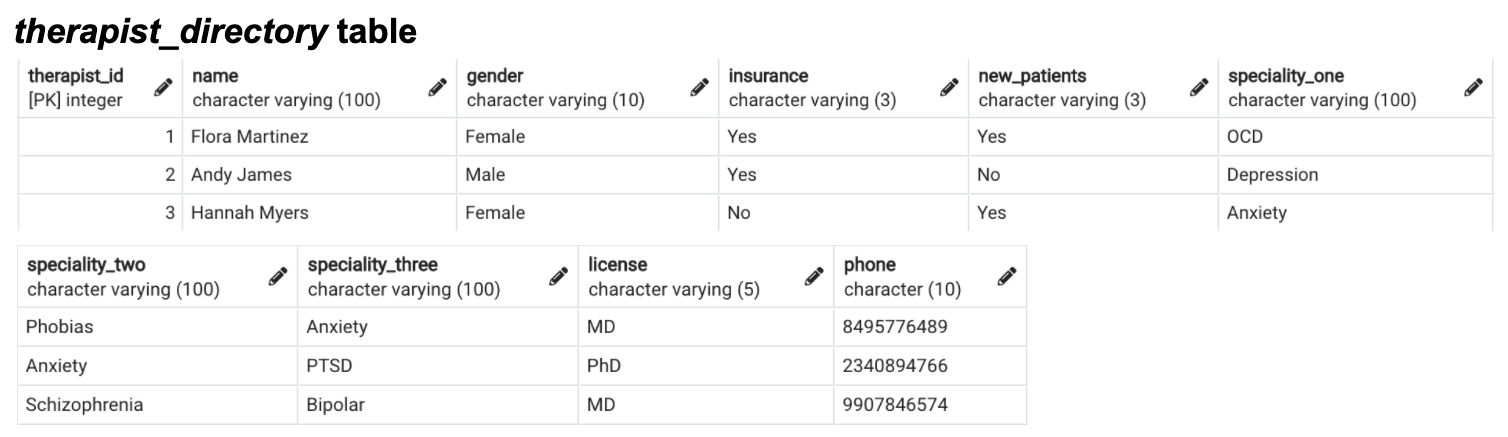Click the edit pencil icon for name column
This screenshot has width=1508, height=437.
click(x=437, y=89)
